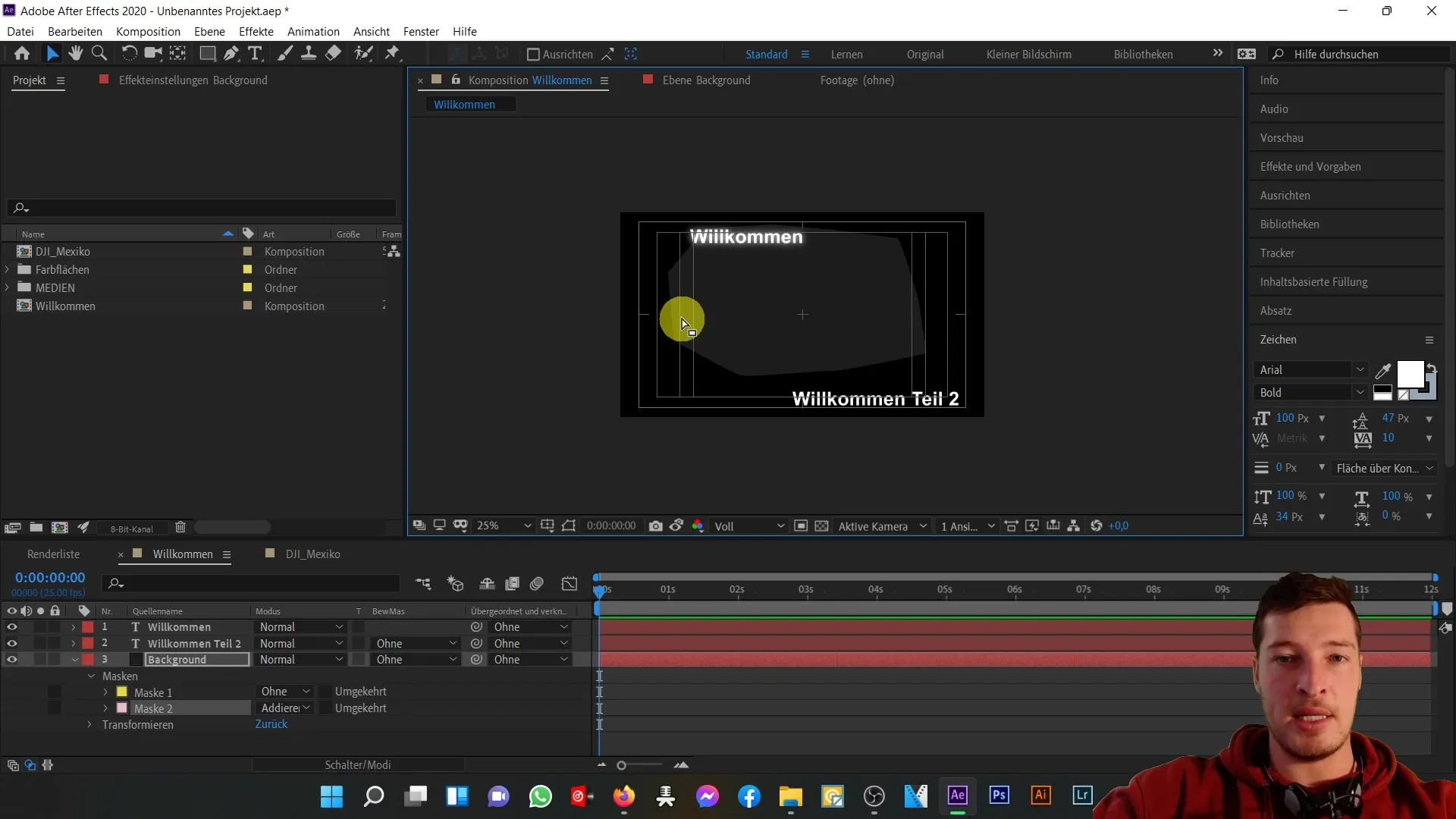Click the Zurück reset link
Viewport: 1456px width, 819px height.
point(271,724)
